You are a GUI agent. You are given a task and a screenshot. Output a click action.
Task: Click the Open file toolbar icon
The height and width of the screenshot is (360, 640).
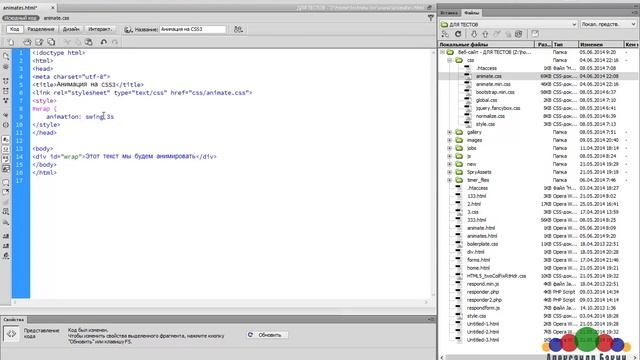click(27, 42)
